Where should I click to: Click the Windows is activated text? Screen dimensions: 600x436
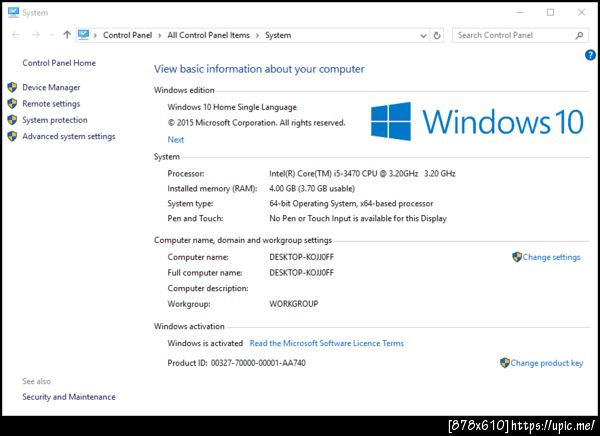tap(205, 343)
